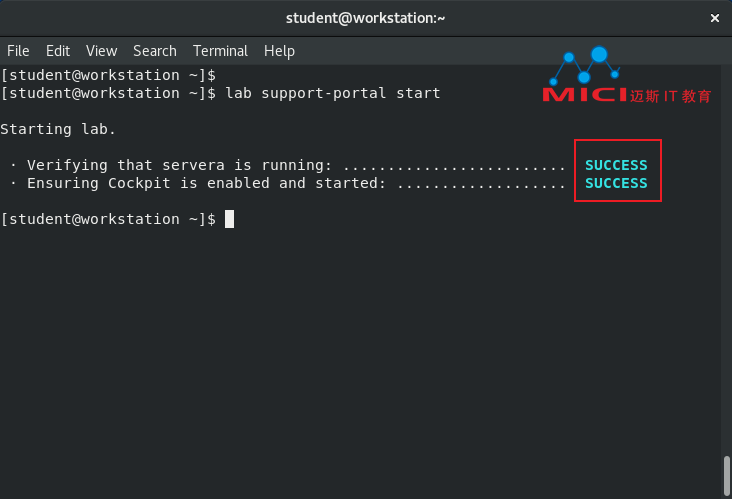Open the Edit menu
The image size is (732, 499).
[x=58, y=51]
